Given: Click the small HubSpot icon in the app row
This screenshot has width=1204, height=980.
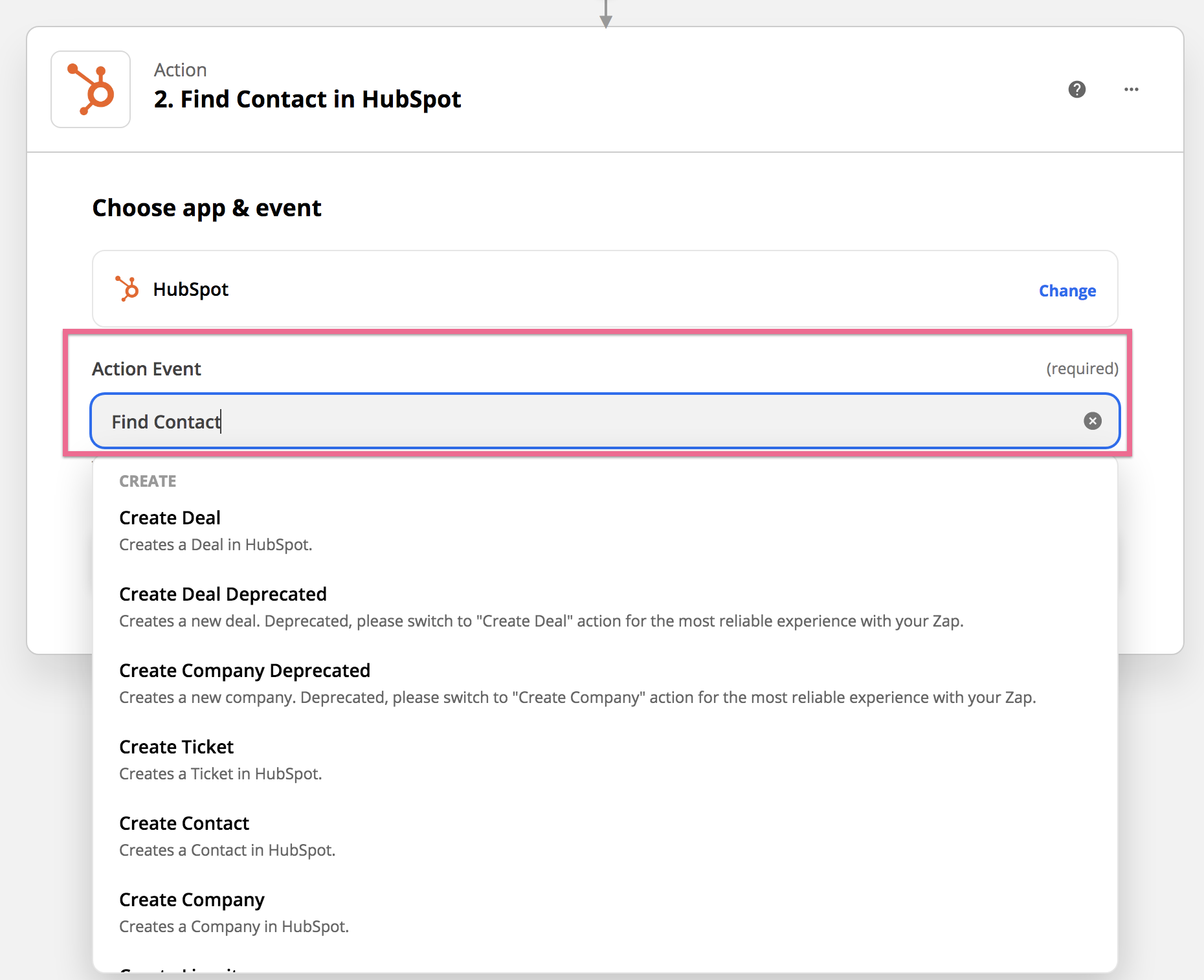Looking at the screenshot, I should pyautogui.click(x=127, y=289).
